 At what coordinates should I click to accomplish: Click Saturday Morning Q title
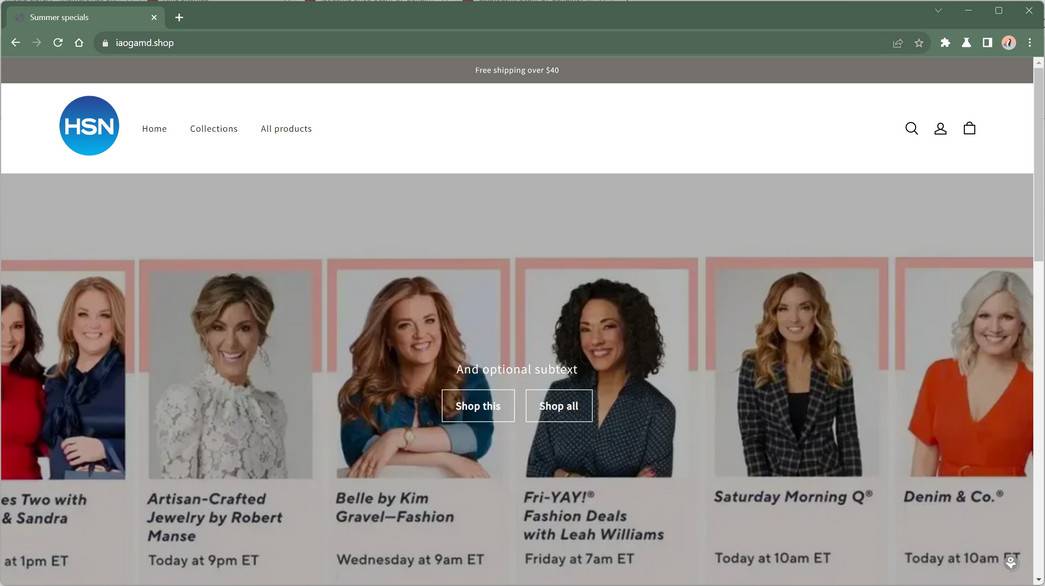pyautogui.click(x=793, y=497)
